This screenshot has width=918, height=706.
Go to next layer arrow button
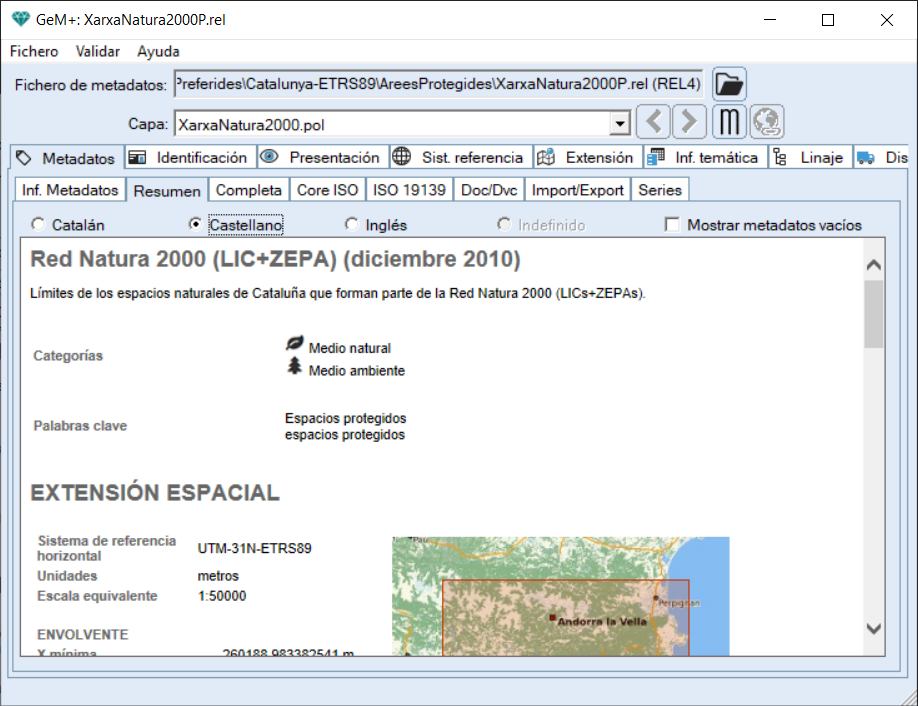689,124
